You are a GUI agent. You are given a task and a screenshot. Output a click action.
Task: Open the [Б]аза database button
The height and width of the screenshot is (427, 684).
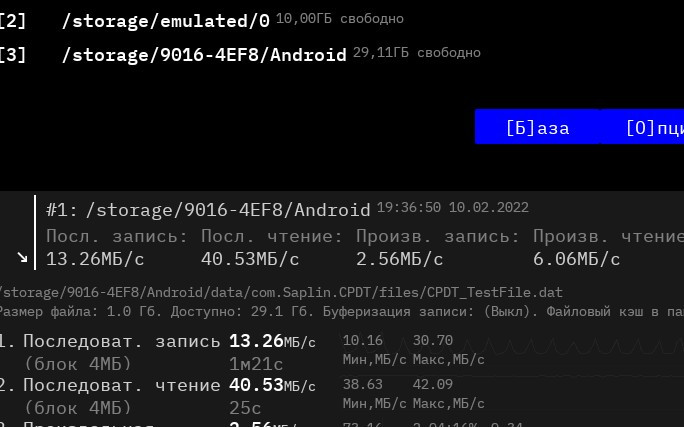[x=537, y=126]
